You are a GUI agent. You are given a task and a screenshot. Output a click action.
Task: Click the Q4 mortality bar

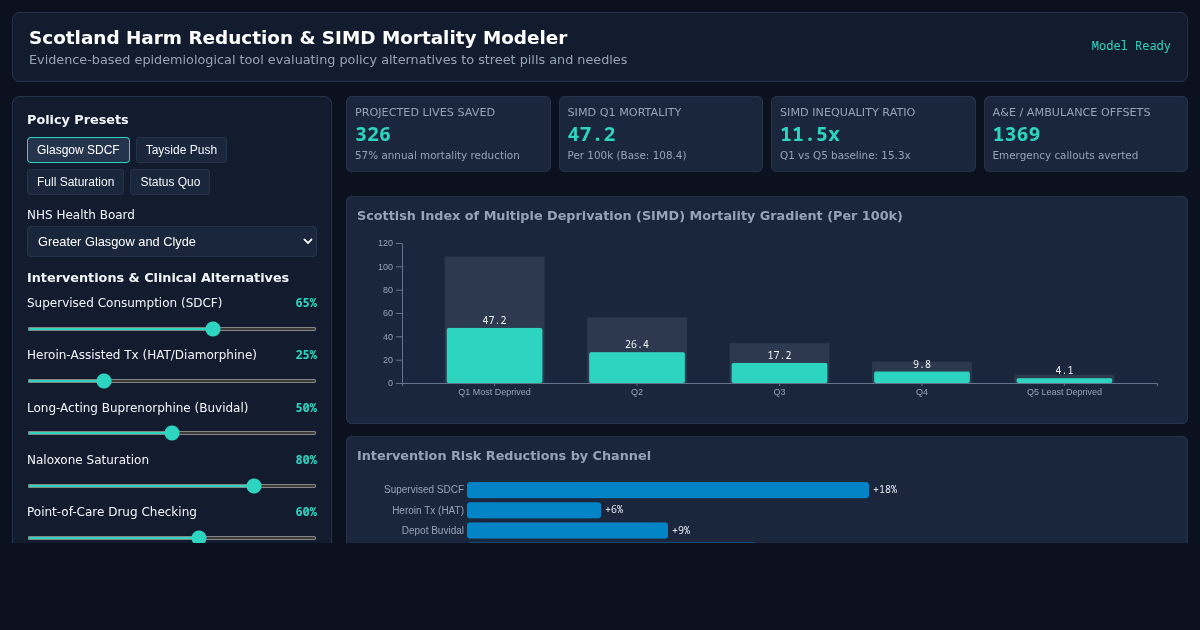[922, 377]
